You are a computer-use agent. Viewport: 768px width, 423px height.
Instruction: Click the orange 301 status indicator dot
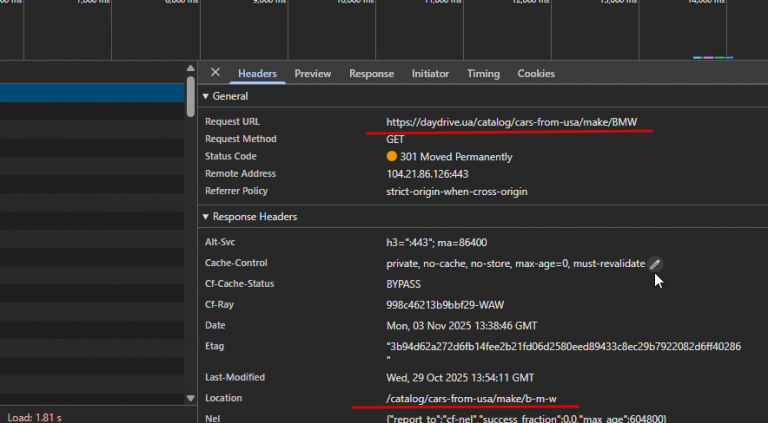[x=391, y=156]
